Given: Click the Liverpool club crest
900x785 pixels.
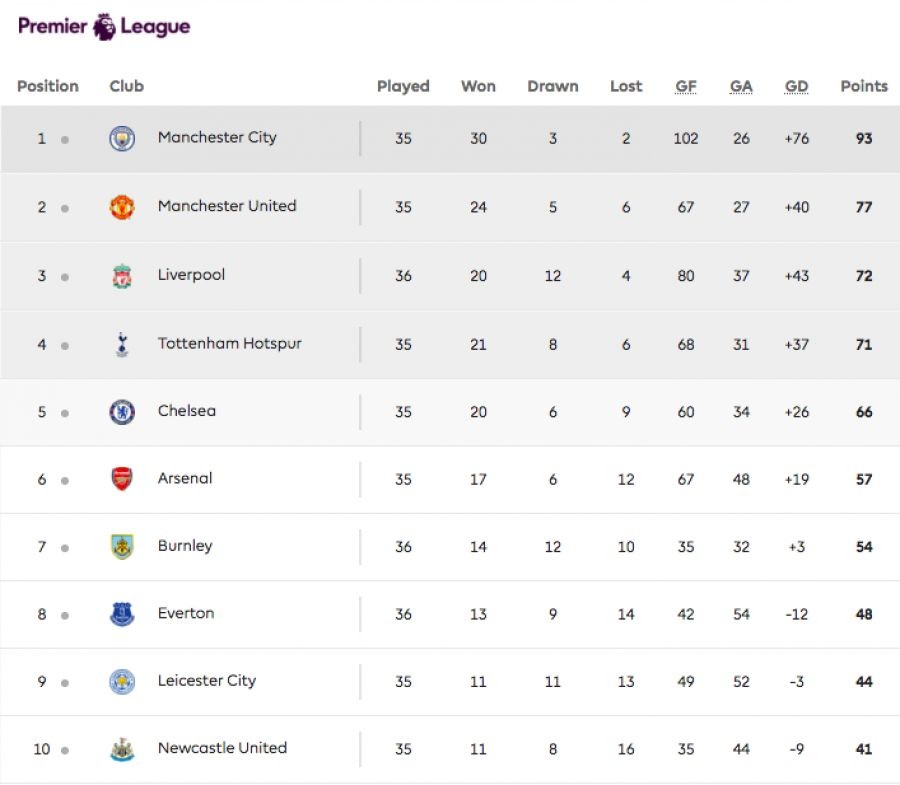Looking at the screenshot, I should (122, 276).
